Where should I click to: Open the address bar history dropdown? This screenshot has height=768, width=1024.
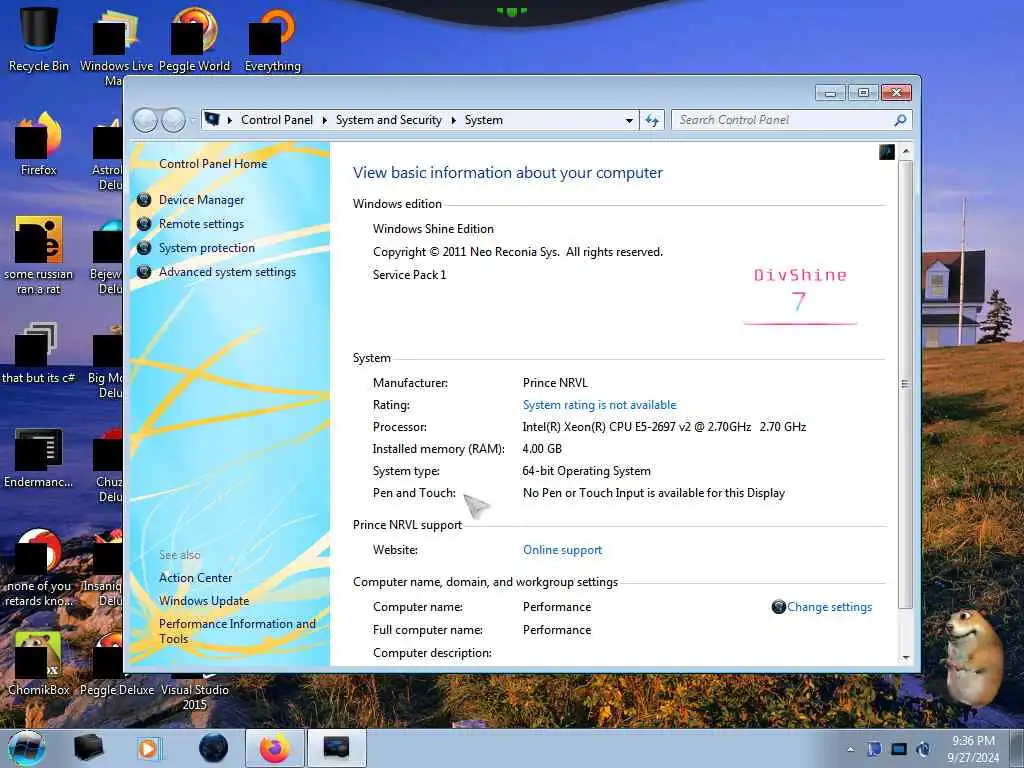[629, 121]
